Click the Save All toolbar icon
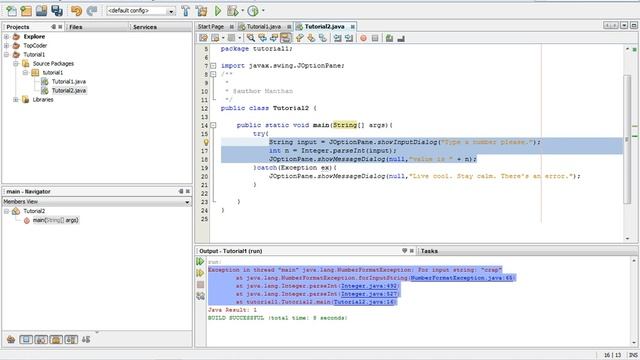Viewport: 640px width, 360px height. [x=57, y=11]
